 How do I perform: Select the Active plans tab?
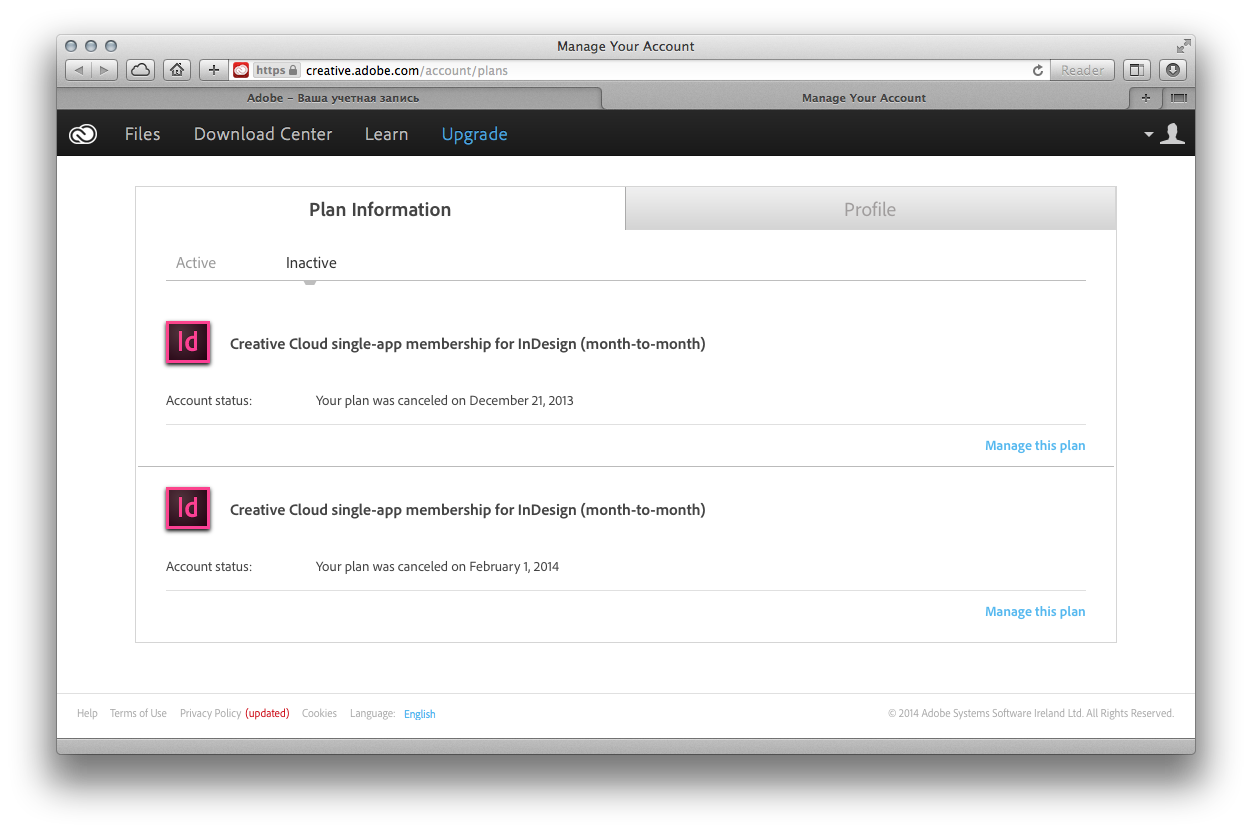click(x=196, y=263)
